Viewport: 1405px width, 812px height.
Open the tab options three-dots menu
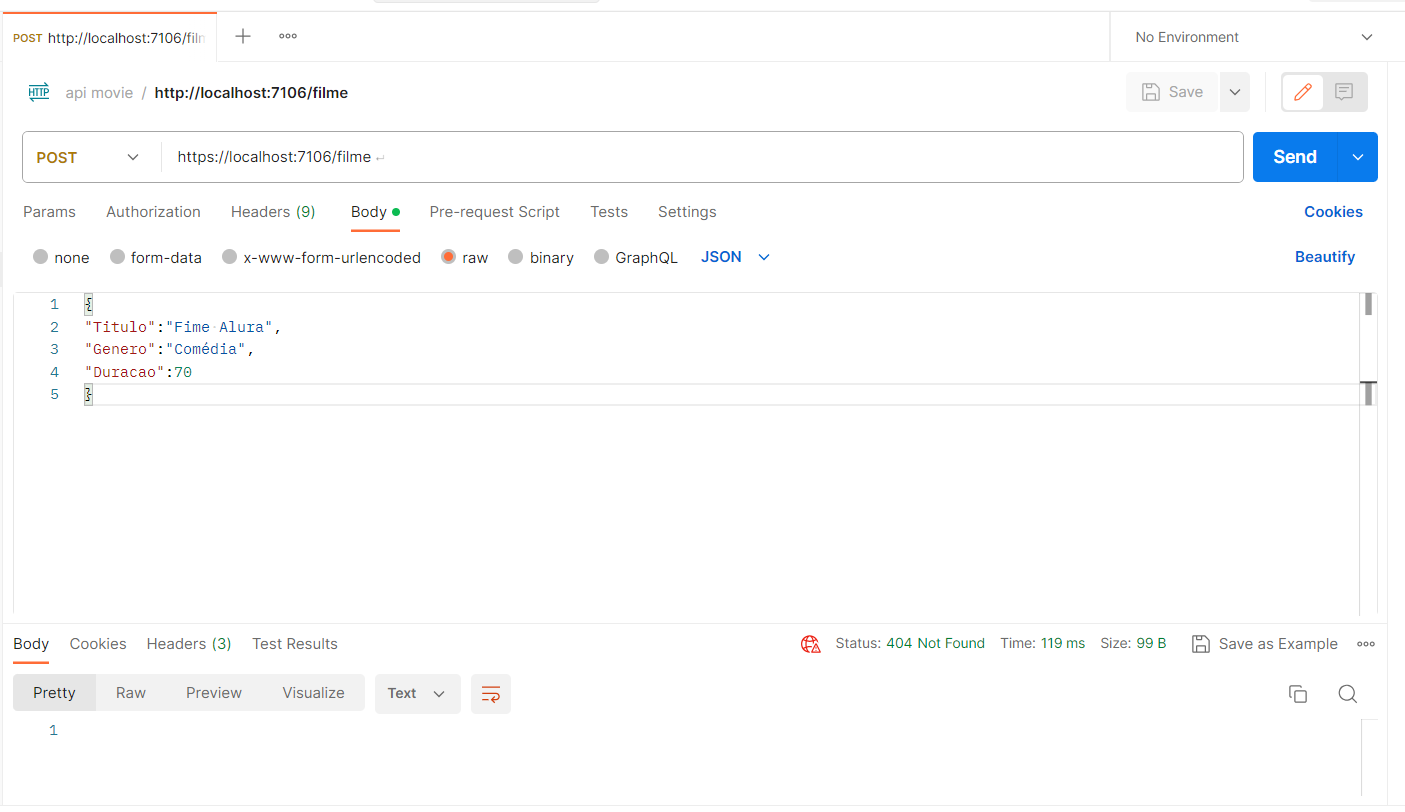coord(288,37)
